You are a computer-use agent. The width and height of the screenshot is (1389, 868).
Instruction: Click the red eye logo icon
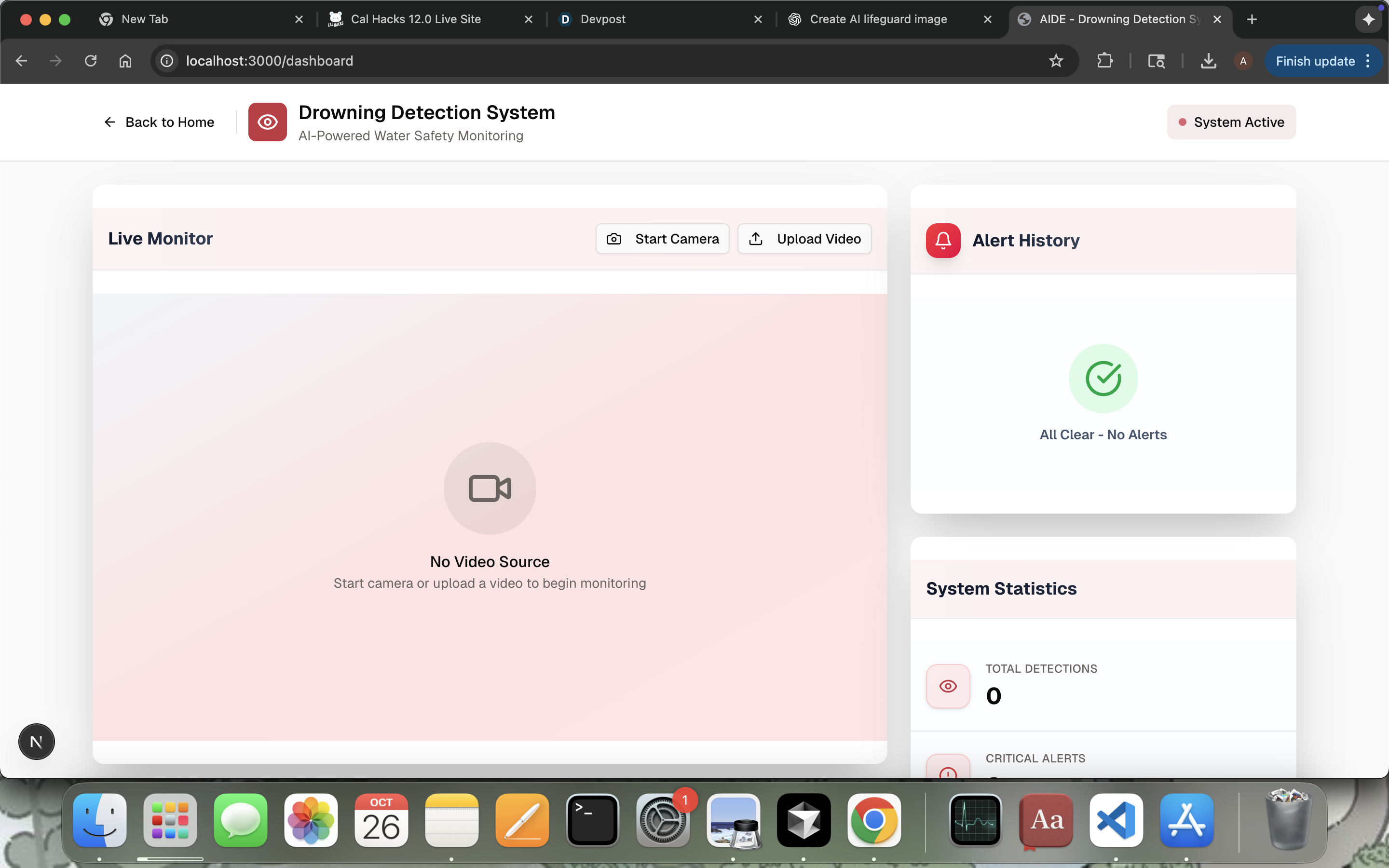pyautogui.click(x=267, y=122)
